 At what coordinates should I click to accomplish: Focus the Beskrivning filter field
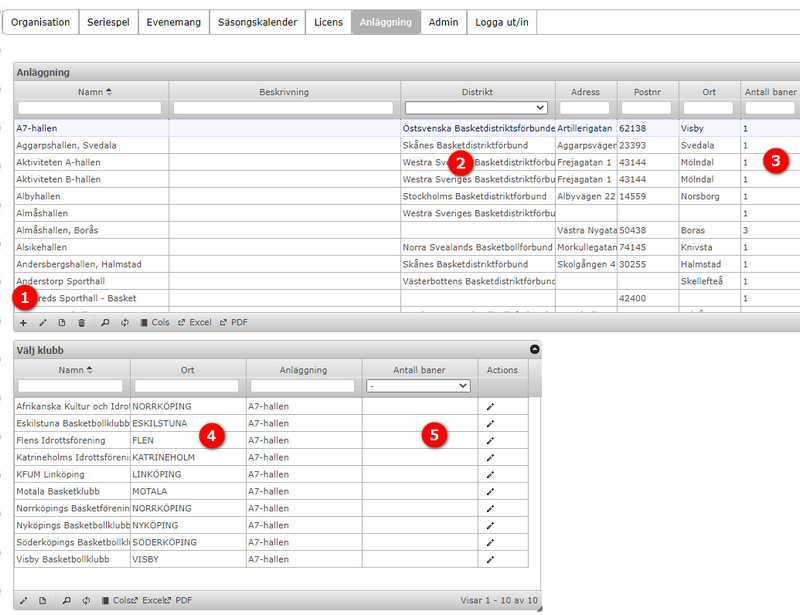[x=284, y=108]
